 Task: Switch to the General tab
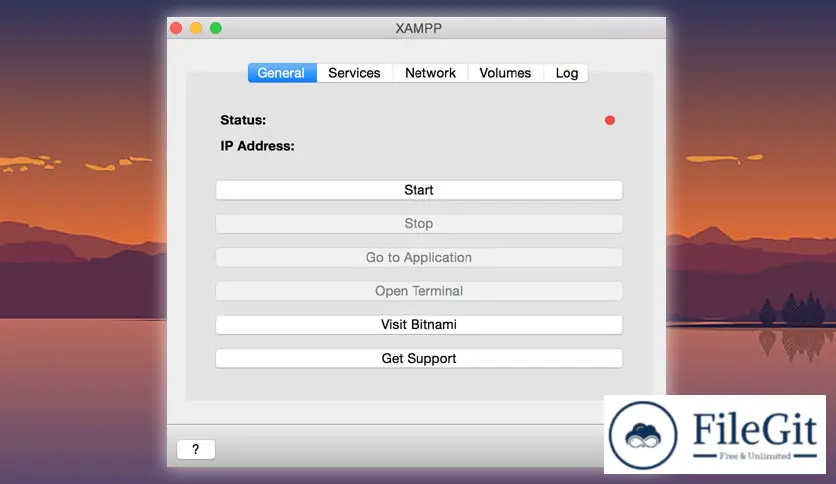pyautogui.click(x=282, y=73)
